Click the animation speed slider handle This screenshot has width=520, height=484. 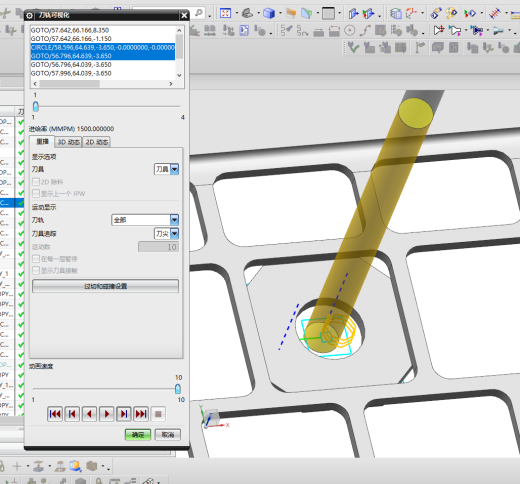pyautogui.click(x=178, y=389)
